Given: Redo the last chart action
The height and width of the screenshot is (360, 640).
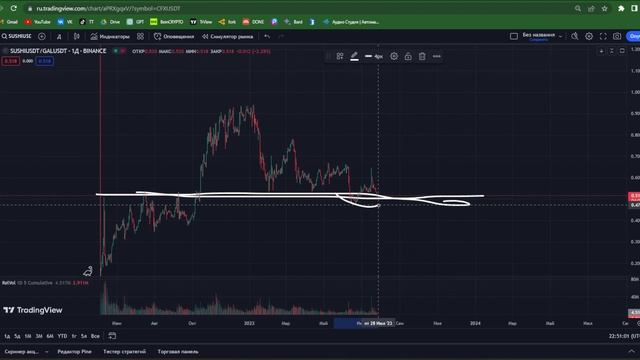Looking at the screenshot, I should pos(281,36).
